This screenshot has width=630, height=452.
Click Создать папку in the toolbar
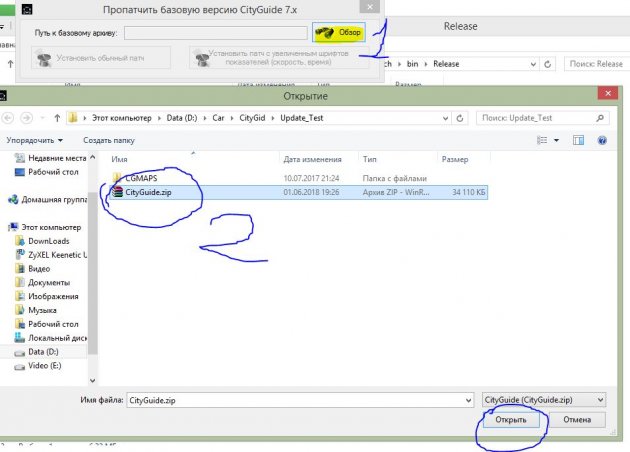(x=109, y=141)
